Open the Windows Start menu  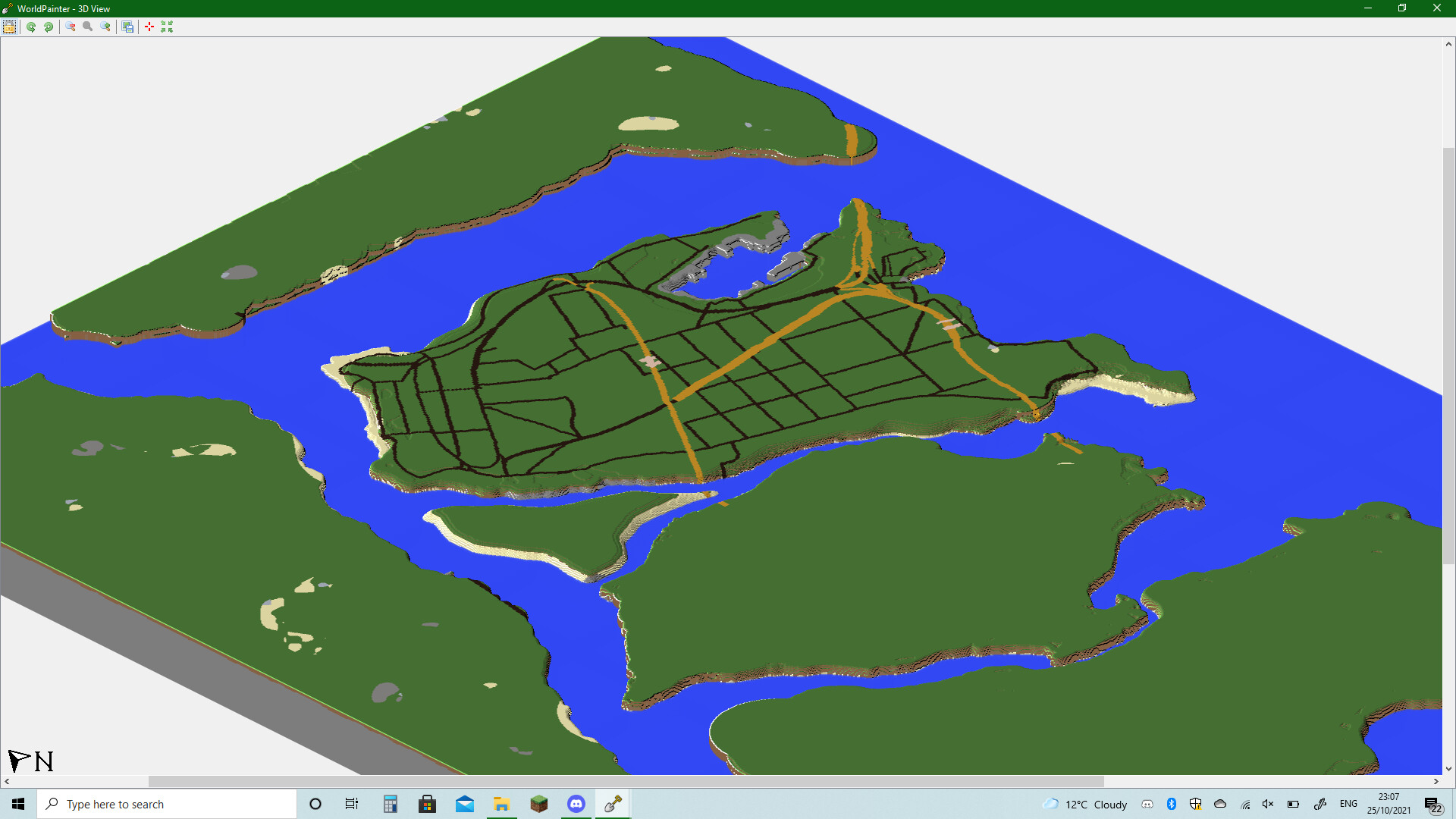17,804
